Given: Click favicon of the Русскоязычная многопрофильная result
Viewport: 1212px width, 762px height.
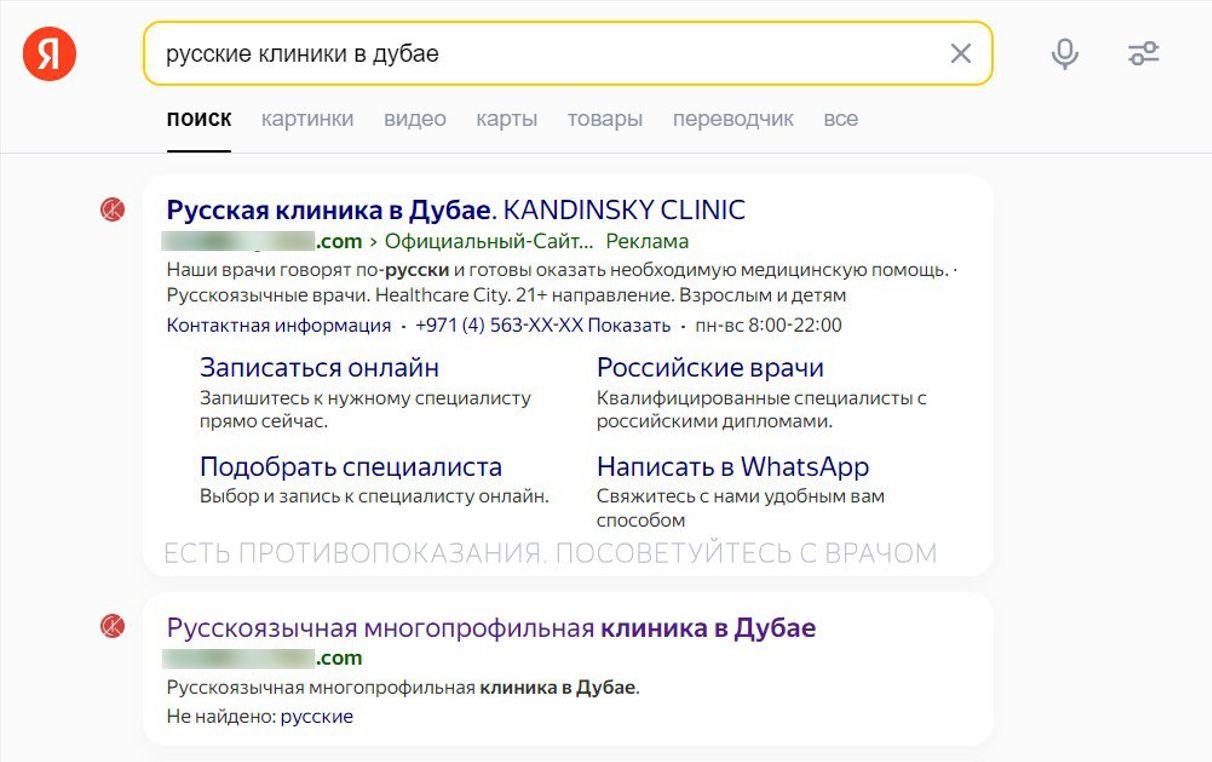Looking at the screenshot, I should pyautogui.click(x=113, y=626).
